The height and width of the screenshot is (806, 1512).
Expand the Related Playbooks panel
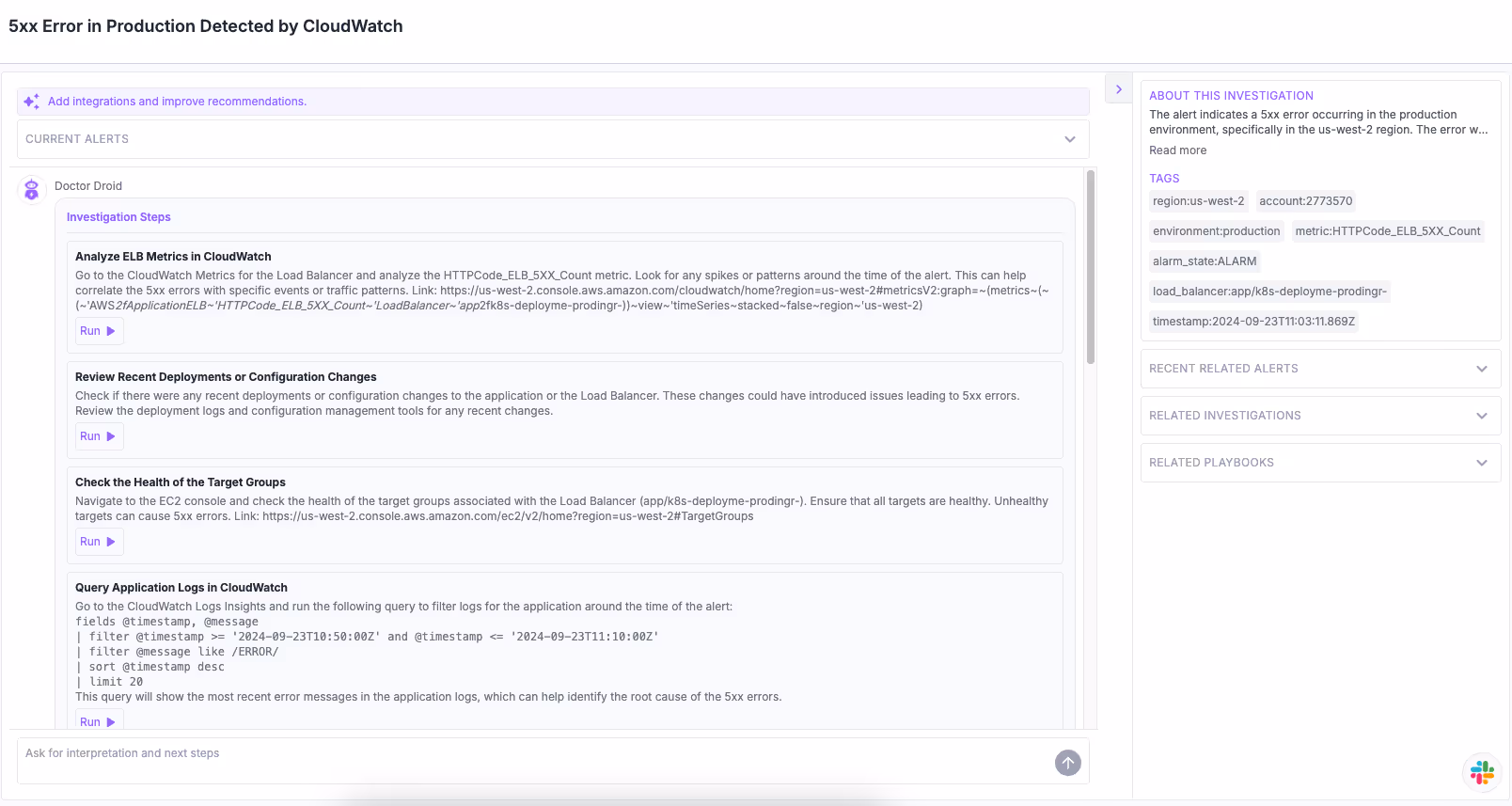1320,463
